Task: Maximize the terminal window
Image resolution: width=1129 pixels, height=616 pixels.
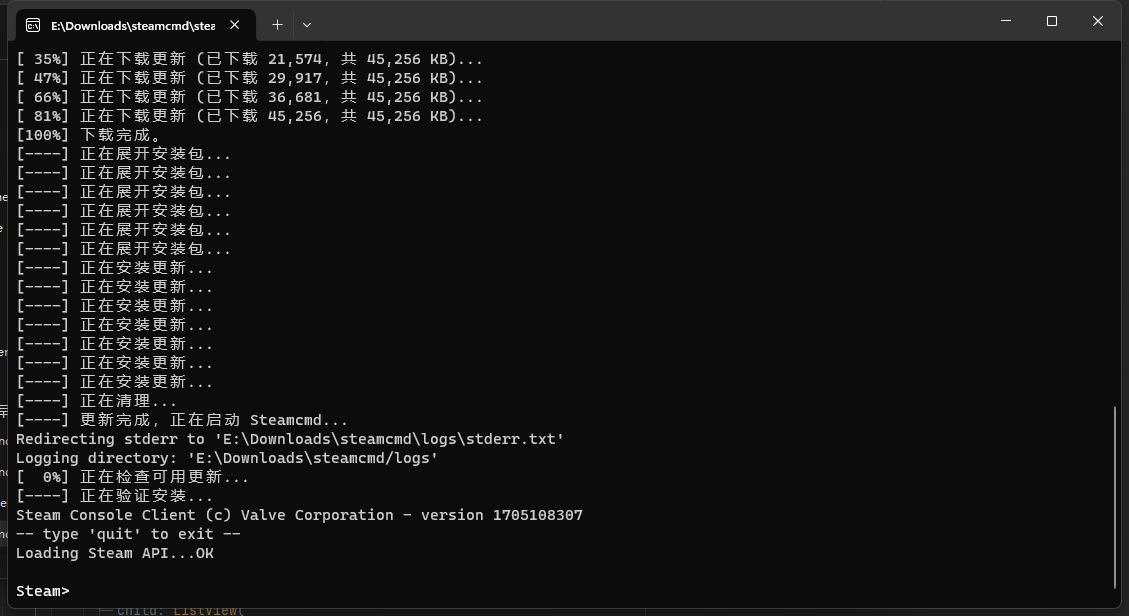Action: (x=1051, y=21)
